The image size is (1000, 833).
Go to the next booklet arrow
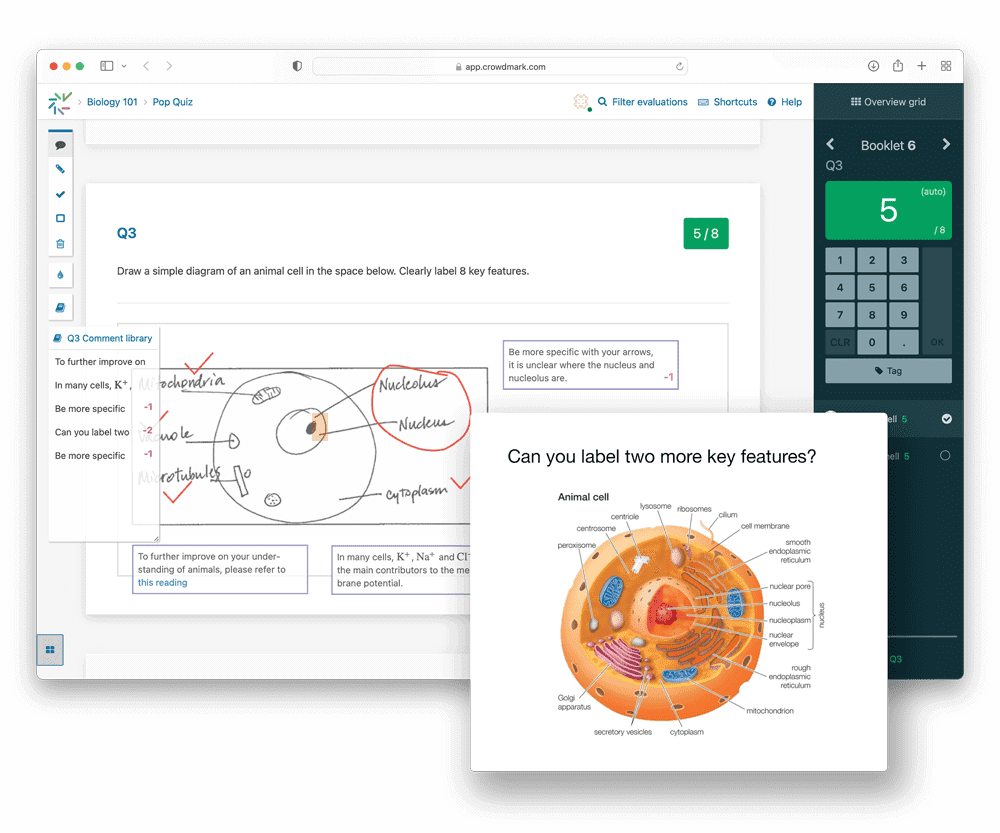click(946, 145)
